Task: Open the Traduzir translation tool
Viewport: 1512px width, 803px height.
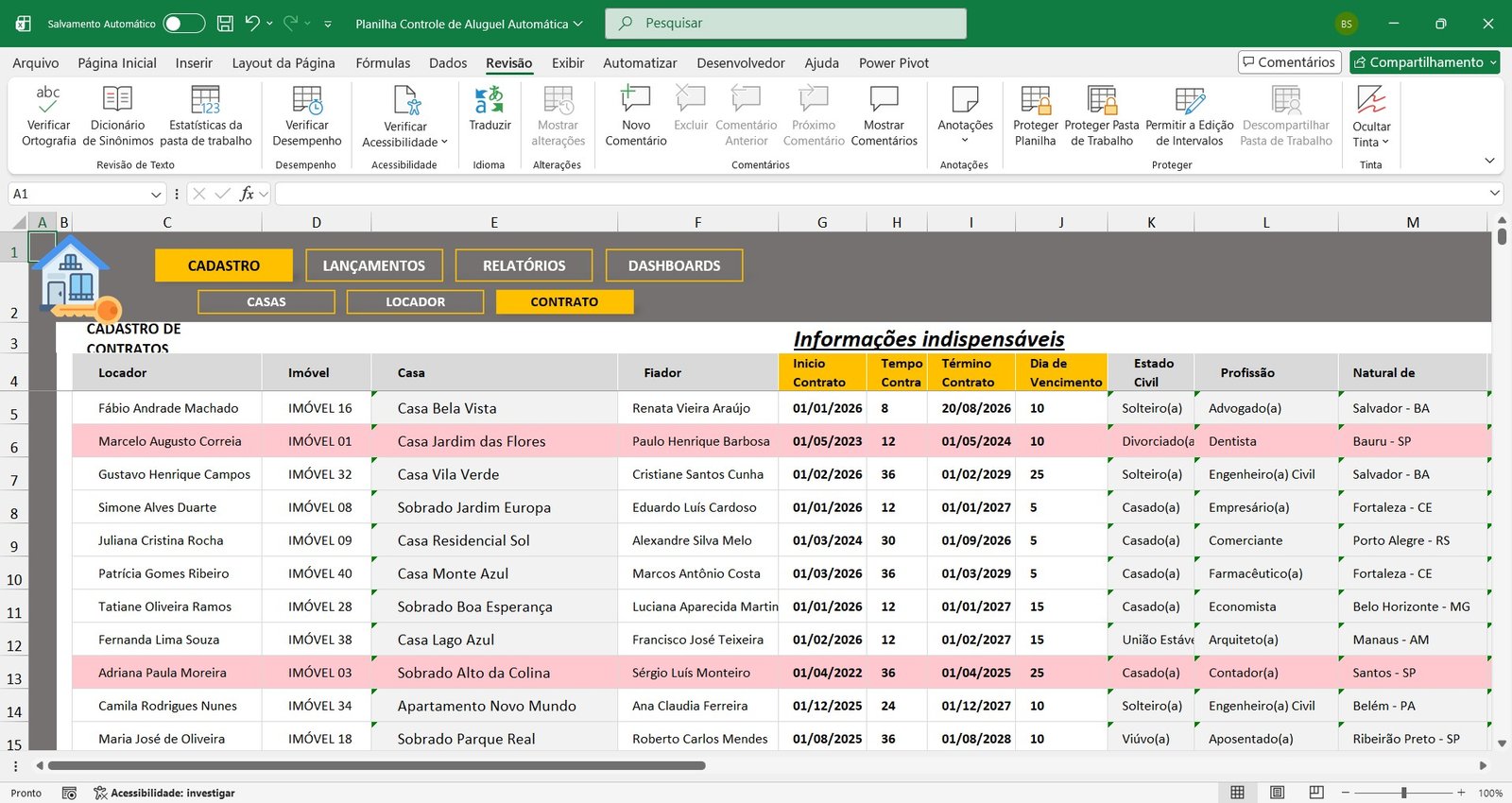Action: tap(490, 109)
